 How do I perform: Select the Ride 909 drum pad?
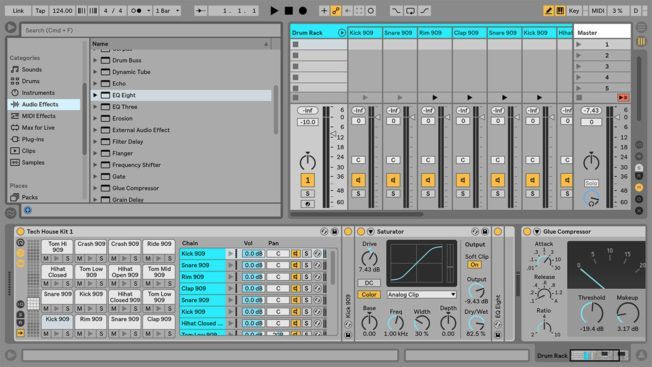point(159,247)
